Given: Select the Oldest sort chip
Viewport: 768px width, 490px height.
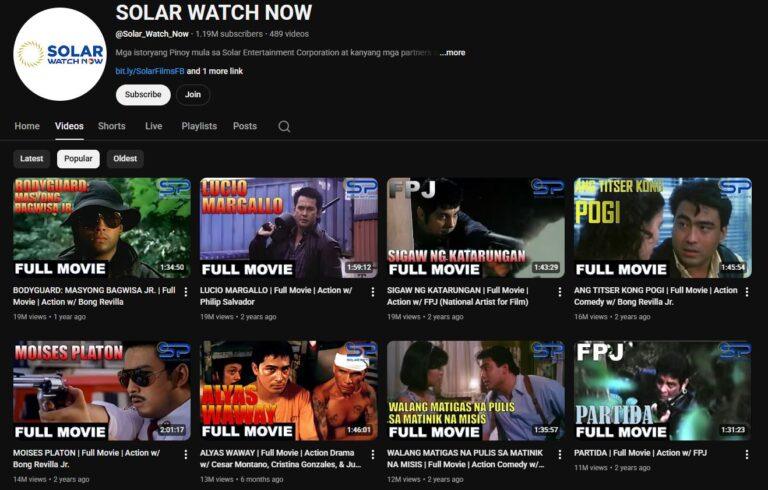Looking at the screenshot, I should tap(125, 159).
